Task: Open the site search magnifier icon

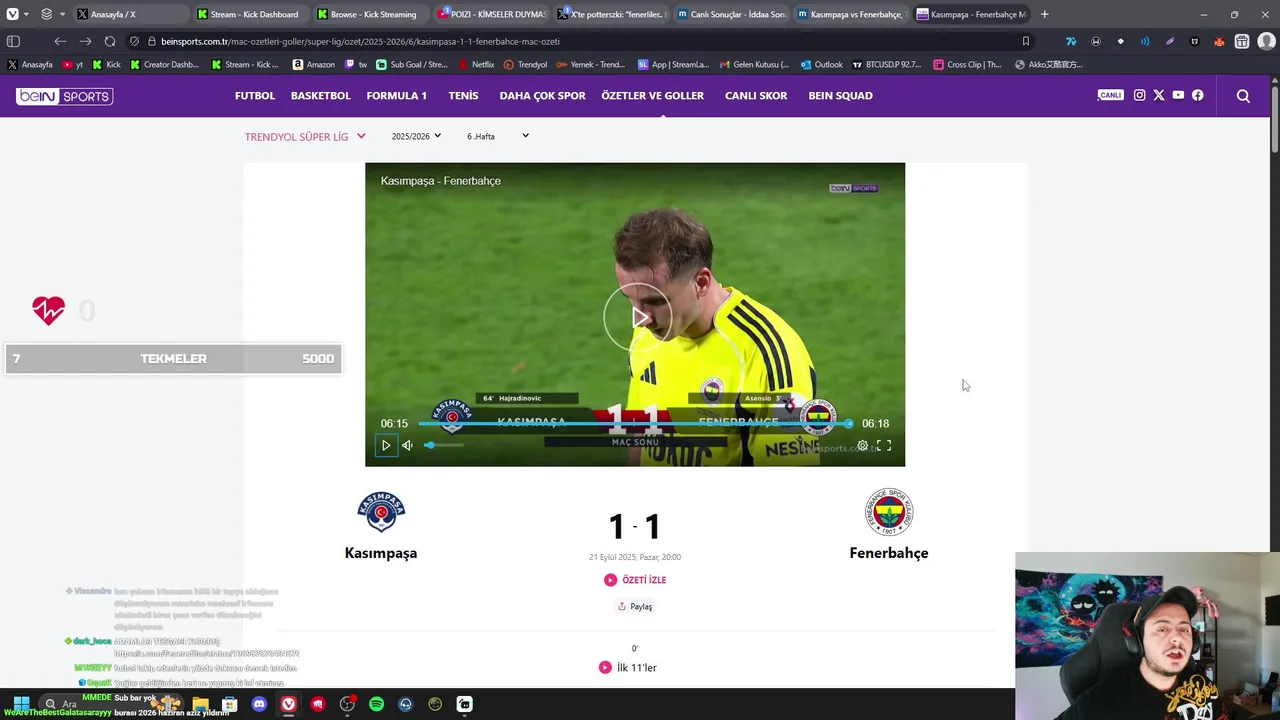Action: 1243,96
